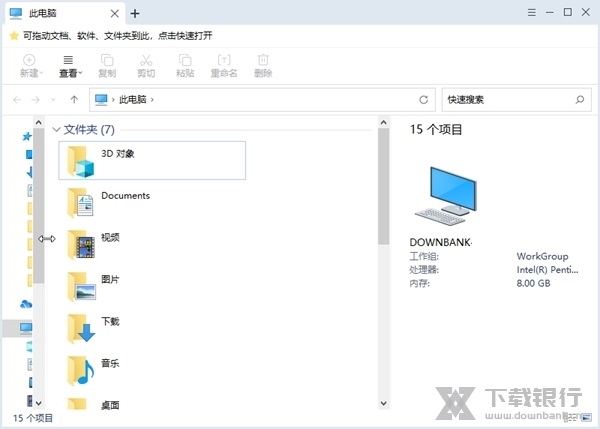Click the Quick Access star in sidebar
The width and height of the screenshot is (600, 429).
[27, 136]
